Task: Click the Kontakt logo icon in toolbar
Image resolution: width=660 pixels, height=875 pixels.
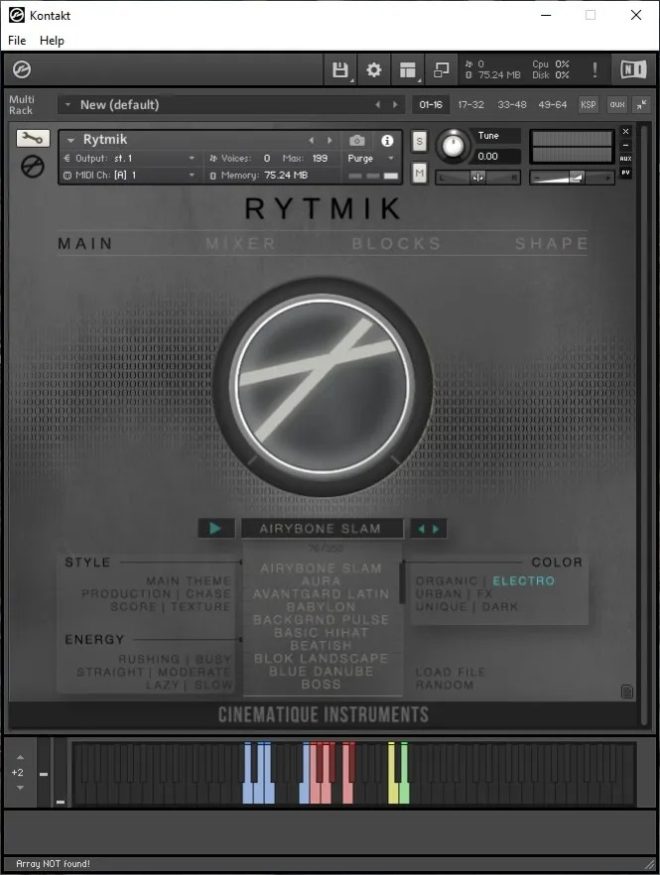Action: [22, 70]
